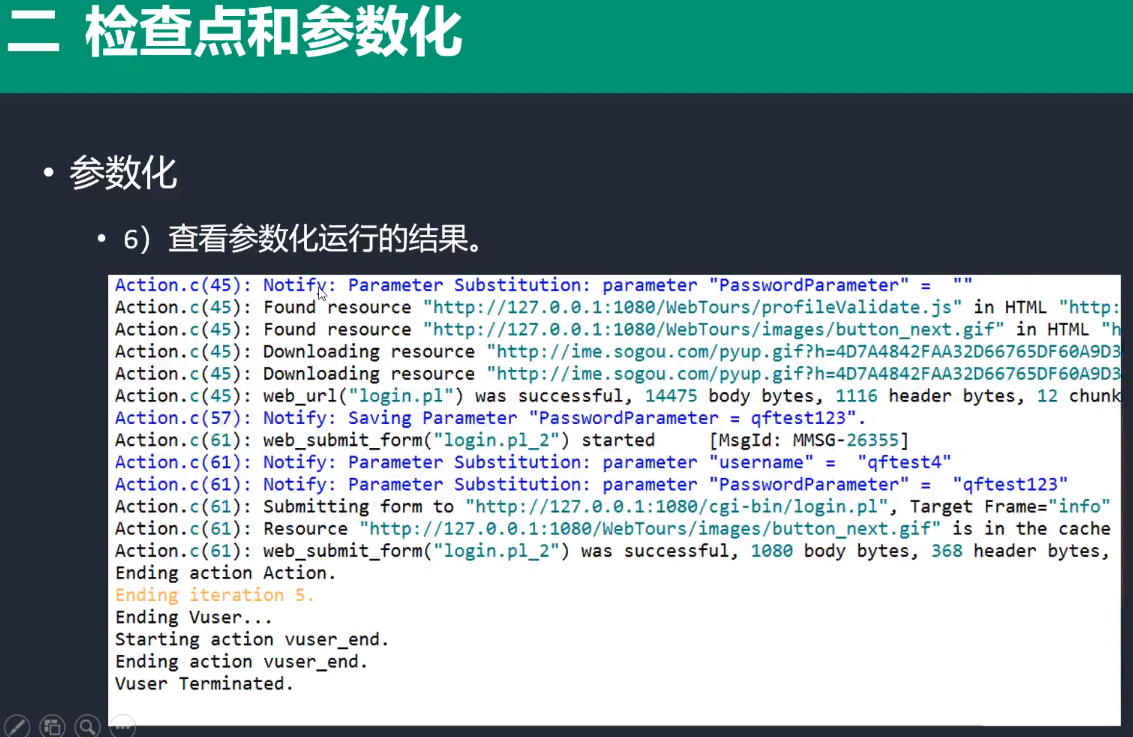1133x737 pixels.
Task: Activate the slideshow zoom magnifier
Action: pos(87,725)
